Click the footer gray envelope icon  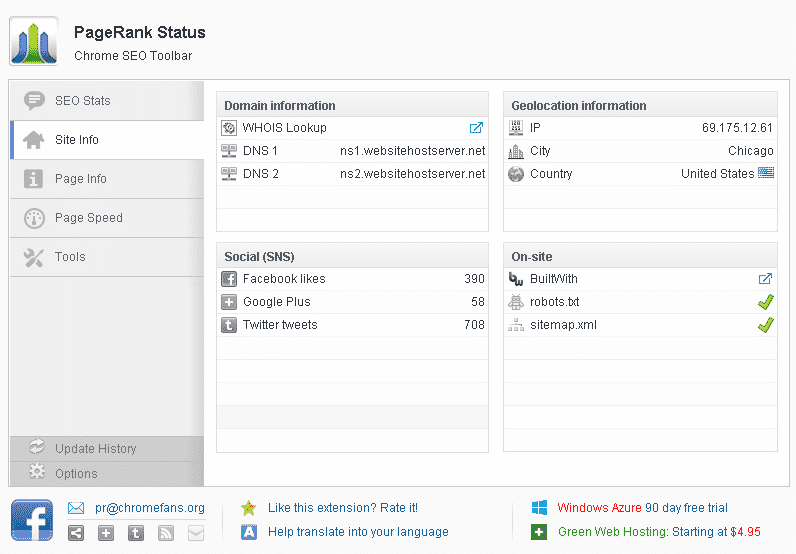196,533
